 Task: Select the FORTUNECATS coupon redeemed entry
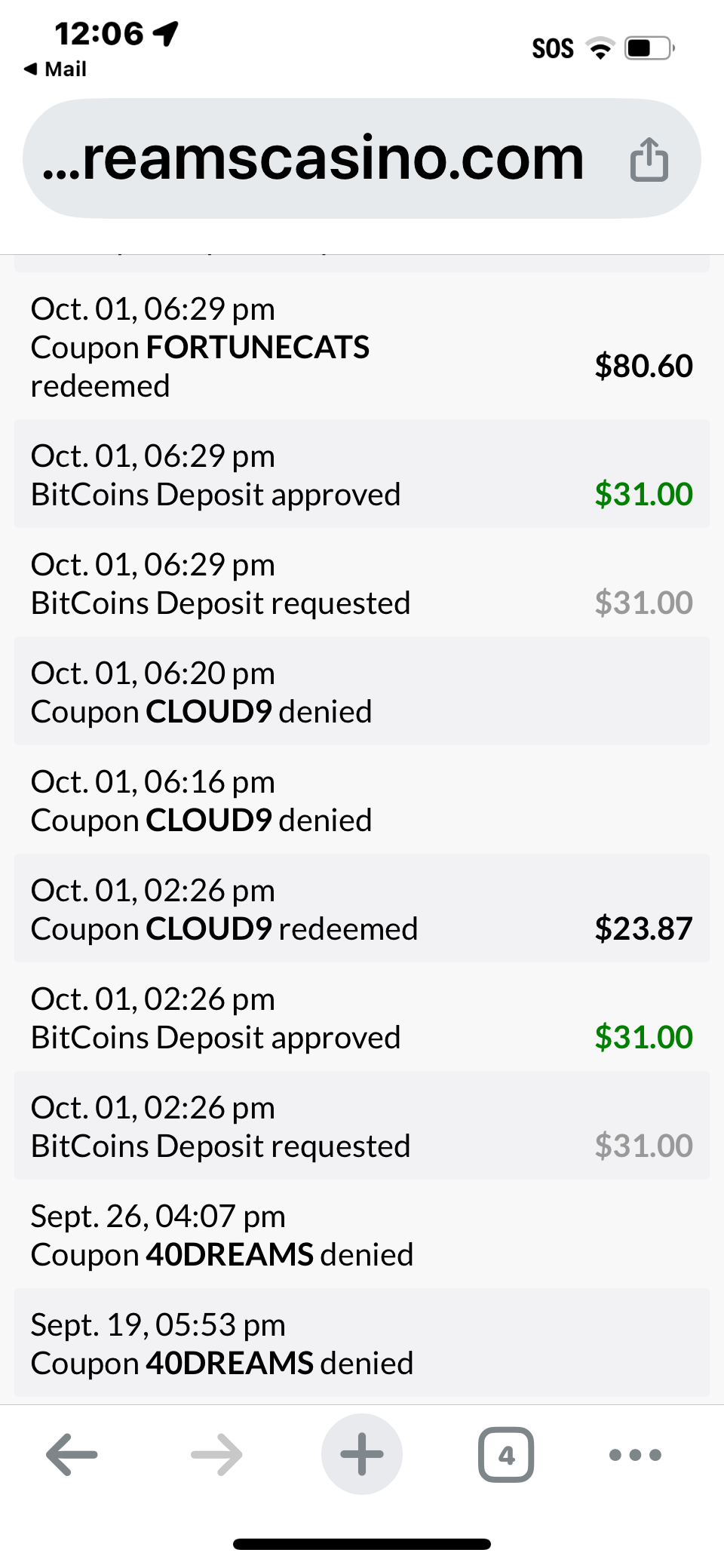[200, 347]
